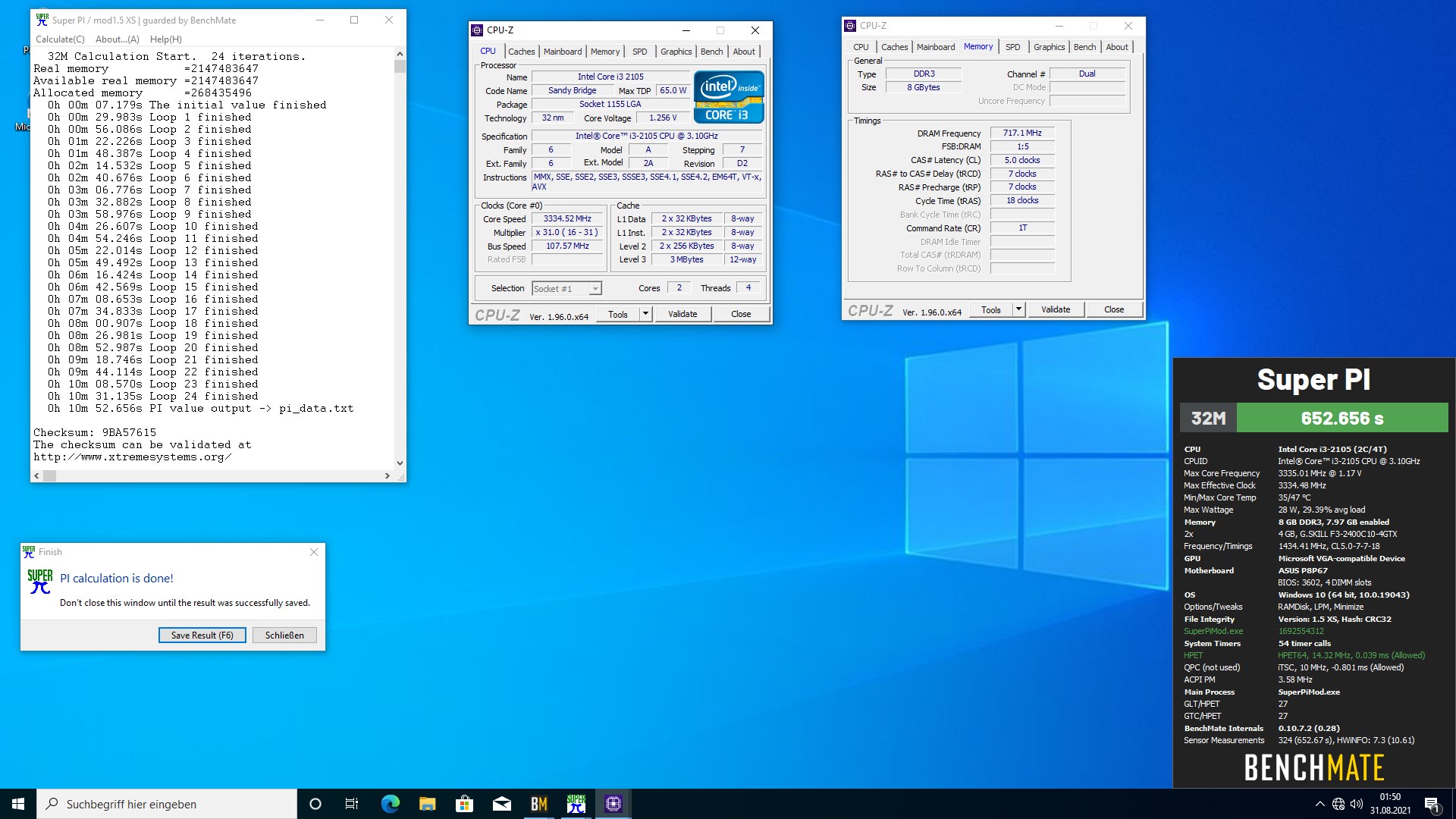Switch to BenchMate taskbar icon

pos(538,804)
